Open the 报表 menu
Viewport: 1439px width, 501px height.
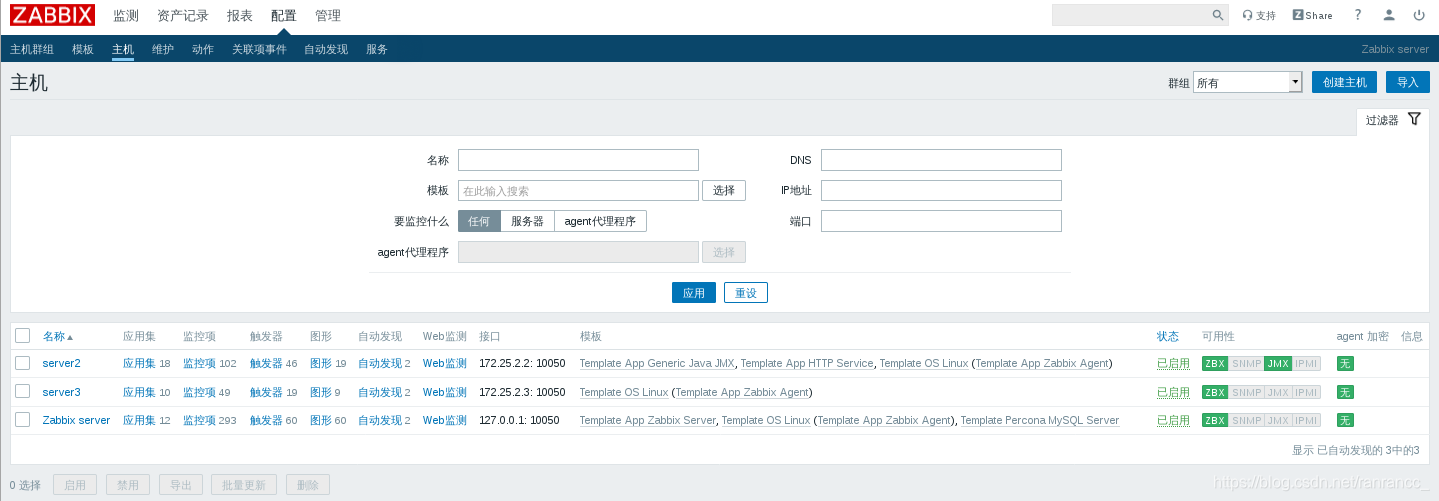[240, 15]
